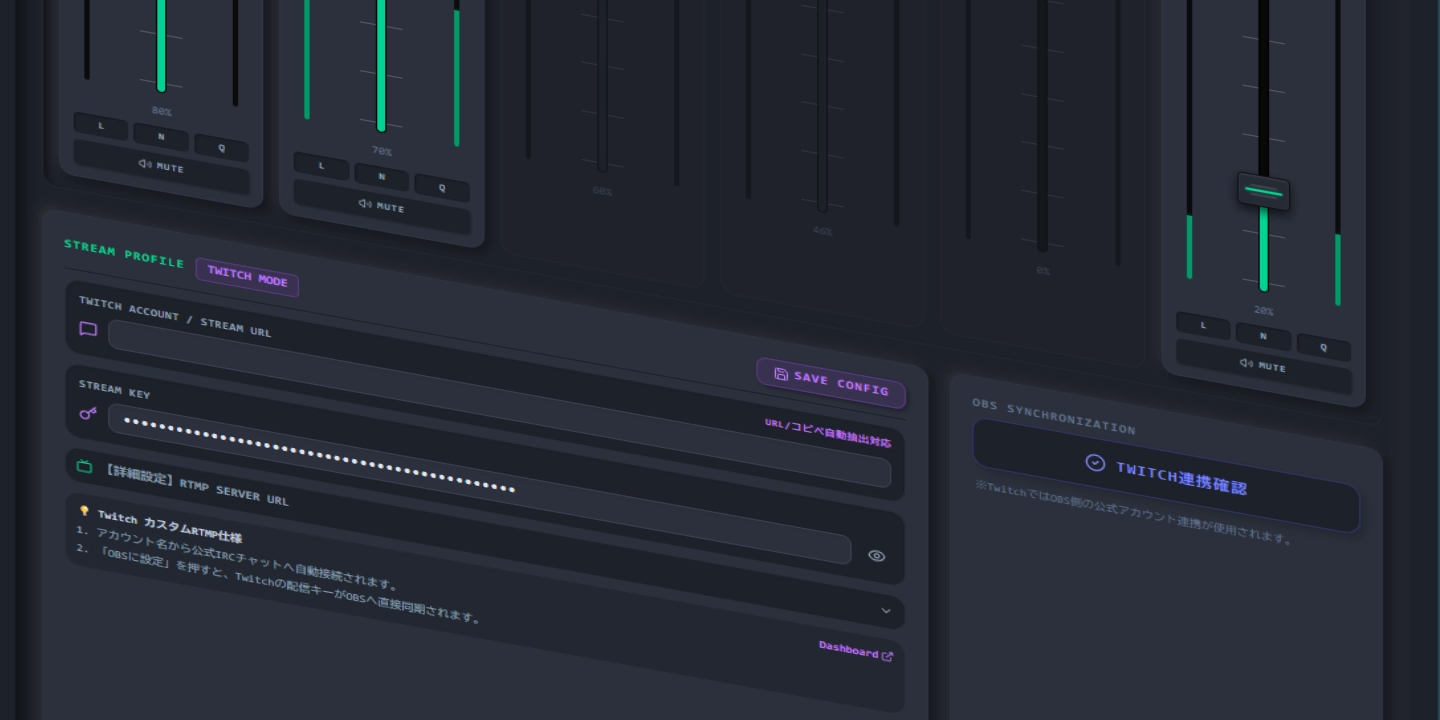Toggle L on the 70% channel

(x=321, y=166)
